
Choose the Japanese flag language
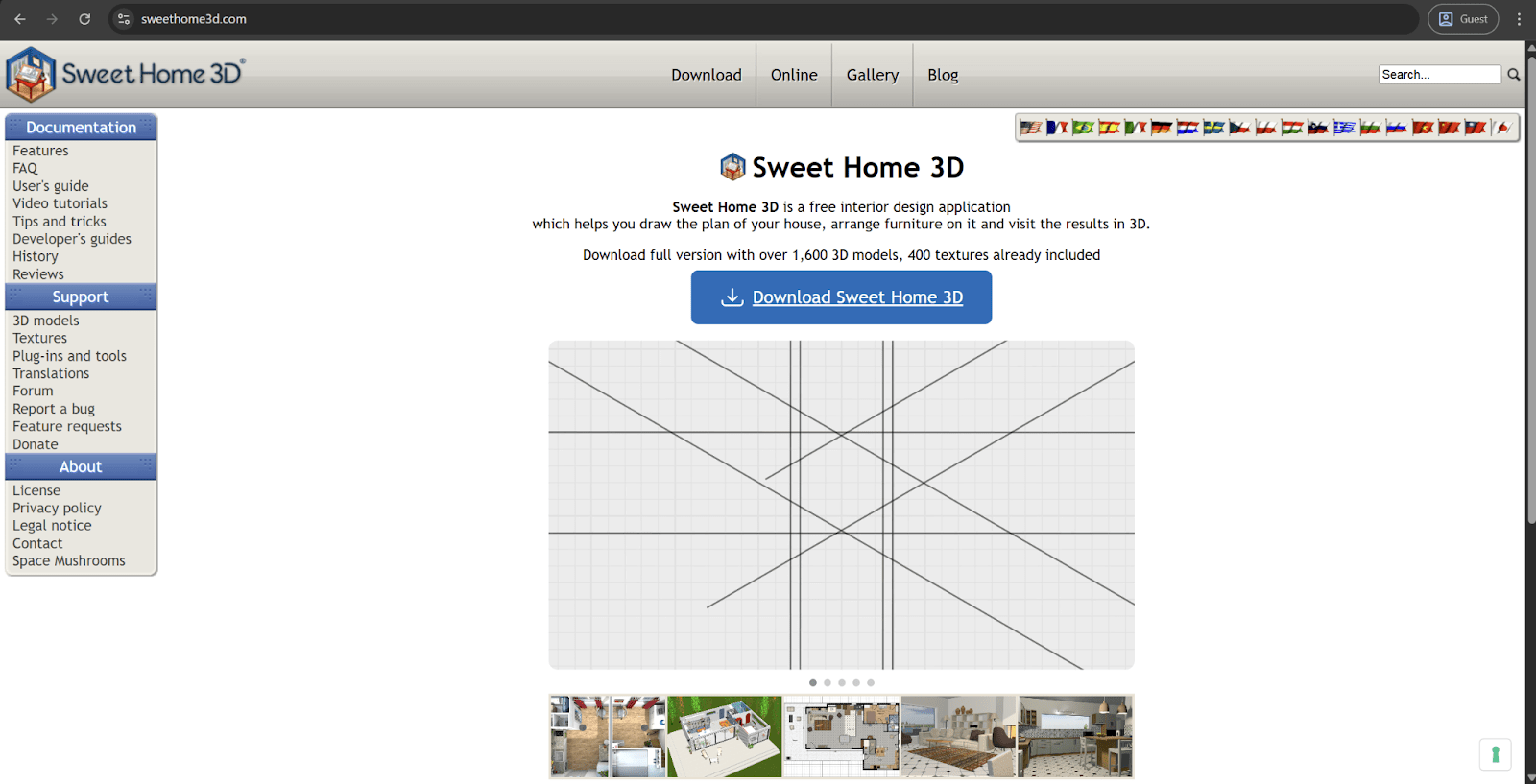[1503, 128]
